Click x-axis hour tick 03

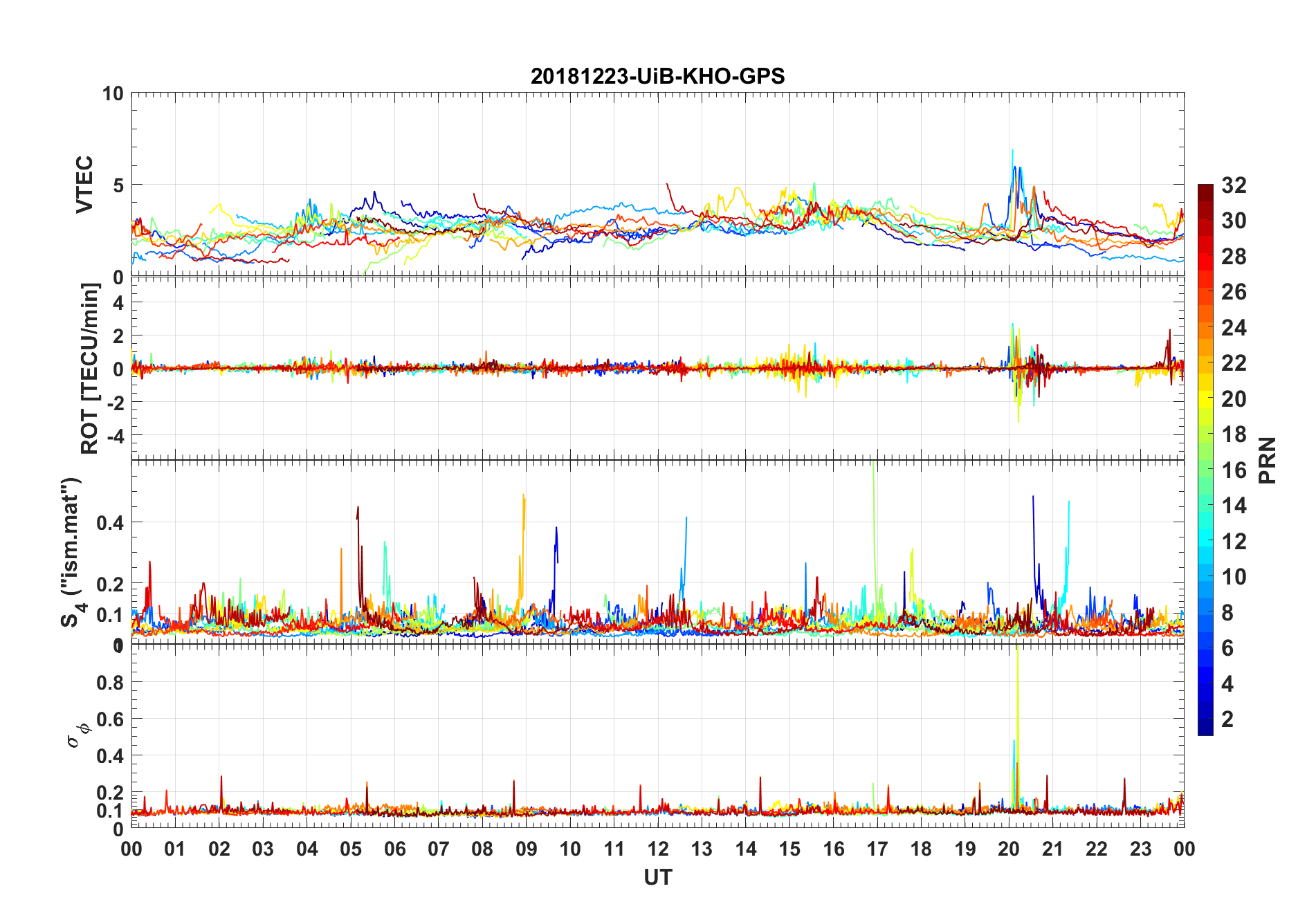263,849
